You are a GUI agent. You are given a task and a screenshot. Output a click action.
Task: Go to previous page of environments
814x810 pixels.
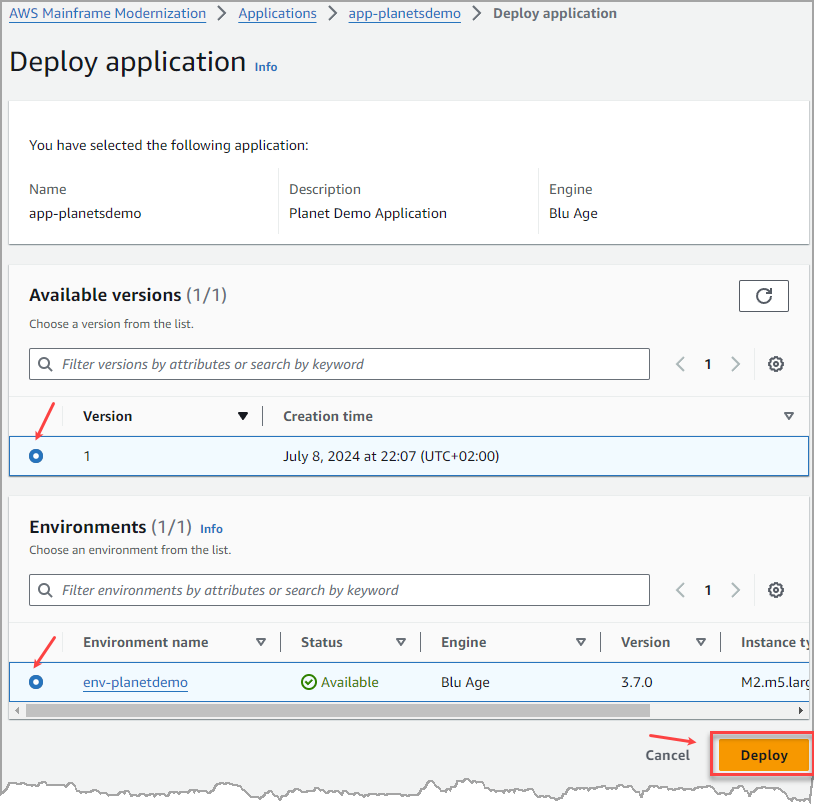click(681, 590)
